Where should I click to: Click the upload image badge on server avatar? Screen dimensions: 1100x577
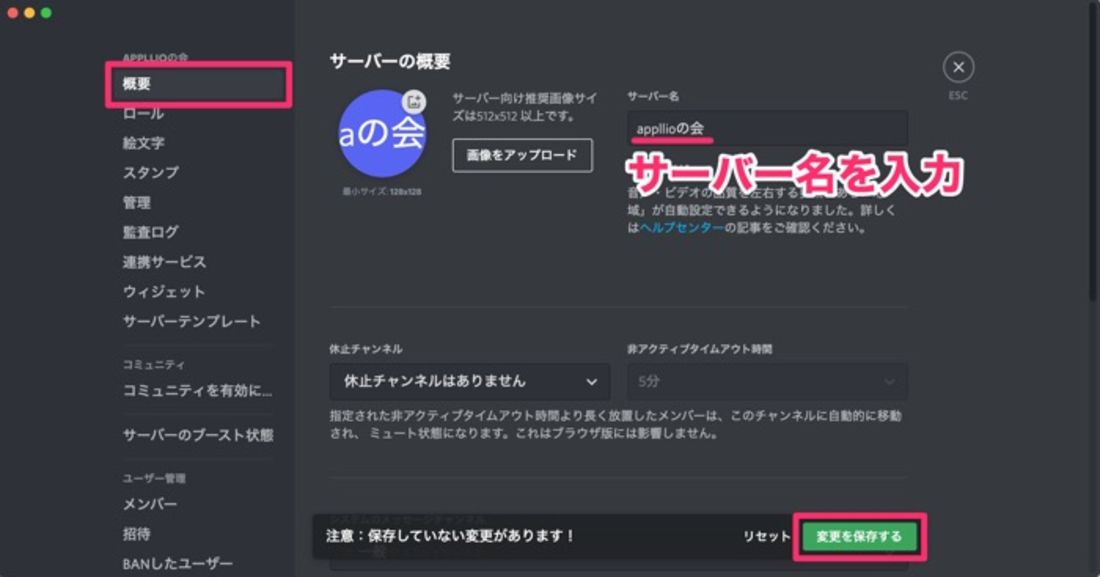point(414,101)
